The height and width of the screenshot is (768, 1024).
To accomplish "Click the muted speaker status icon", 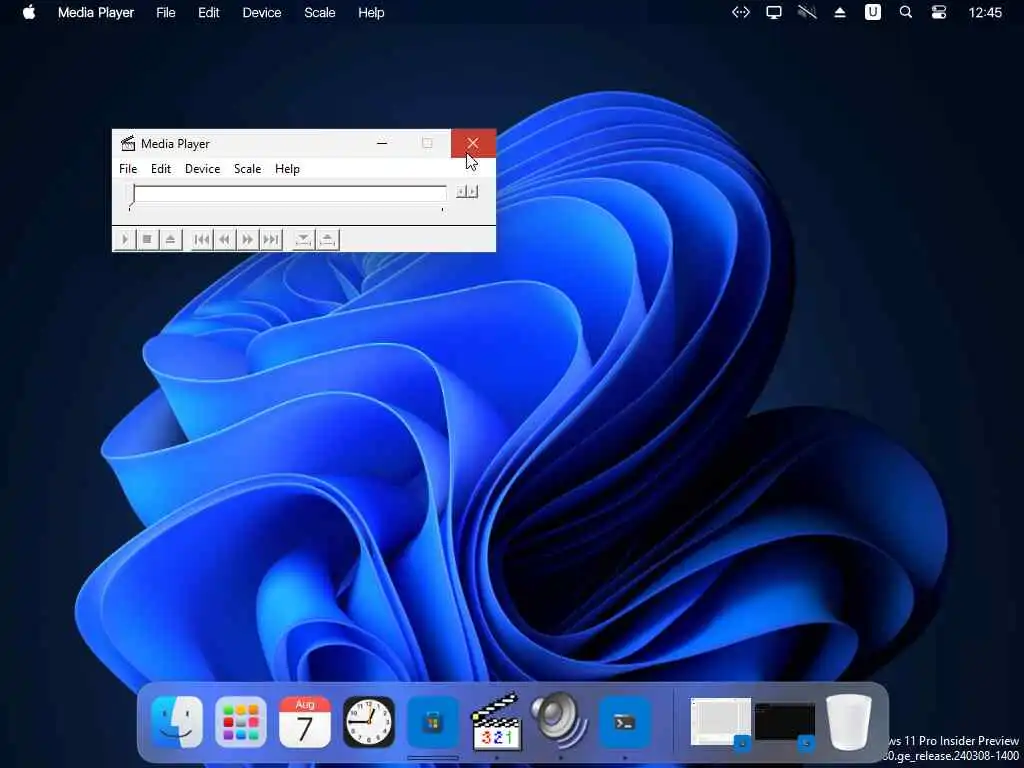I will pos(807,12).
